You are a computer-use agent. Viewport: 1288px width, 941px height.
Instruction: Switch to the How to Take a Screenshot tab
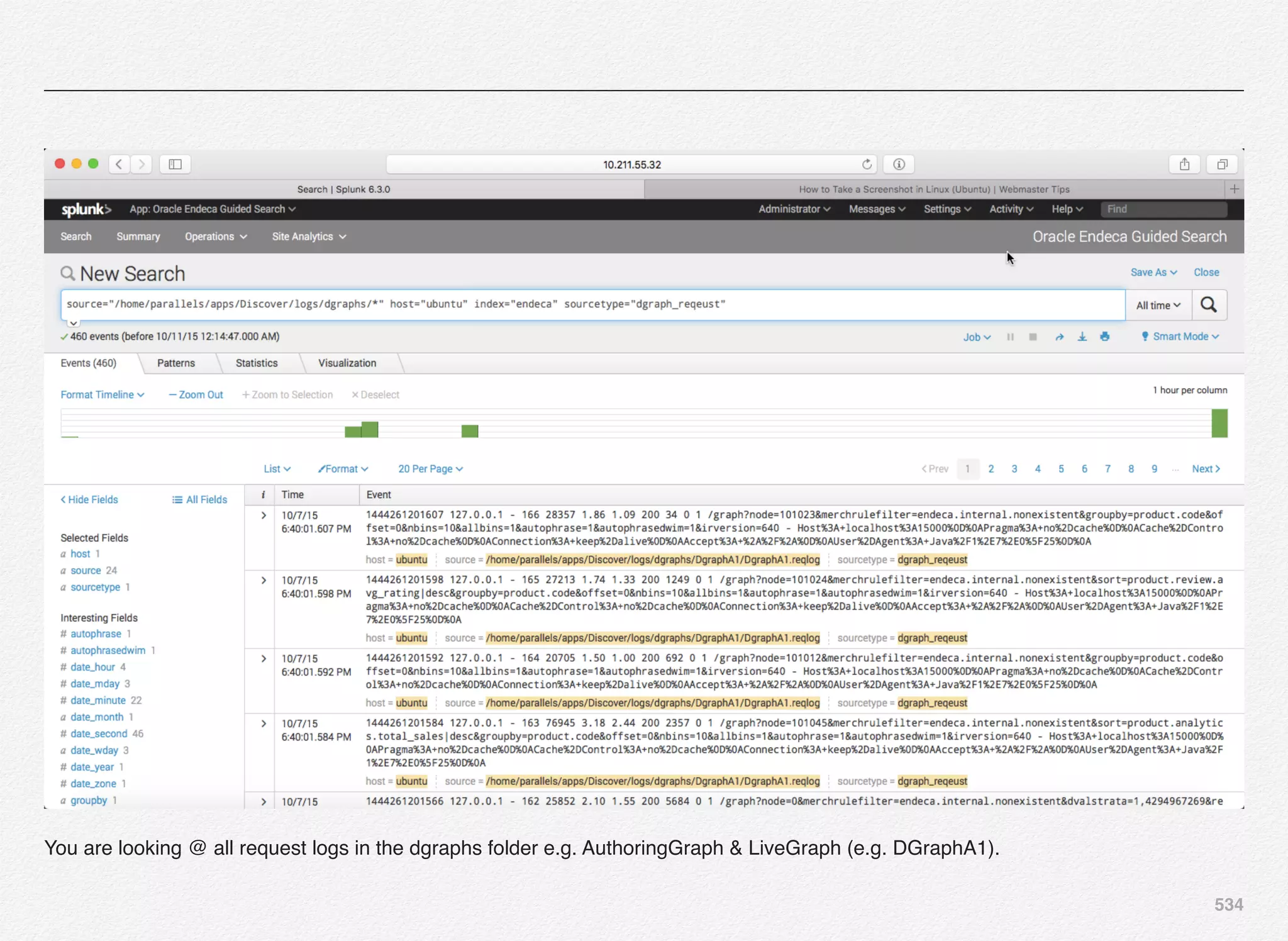(x=935, y=189)
